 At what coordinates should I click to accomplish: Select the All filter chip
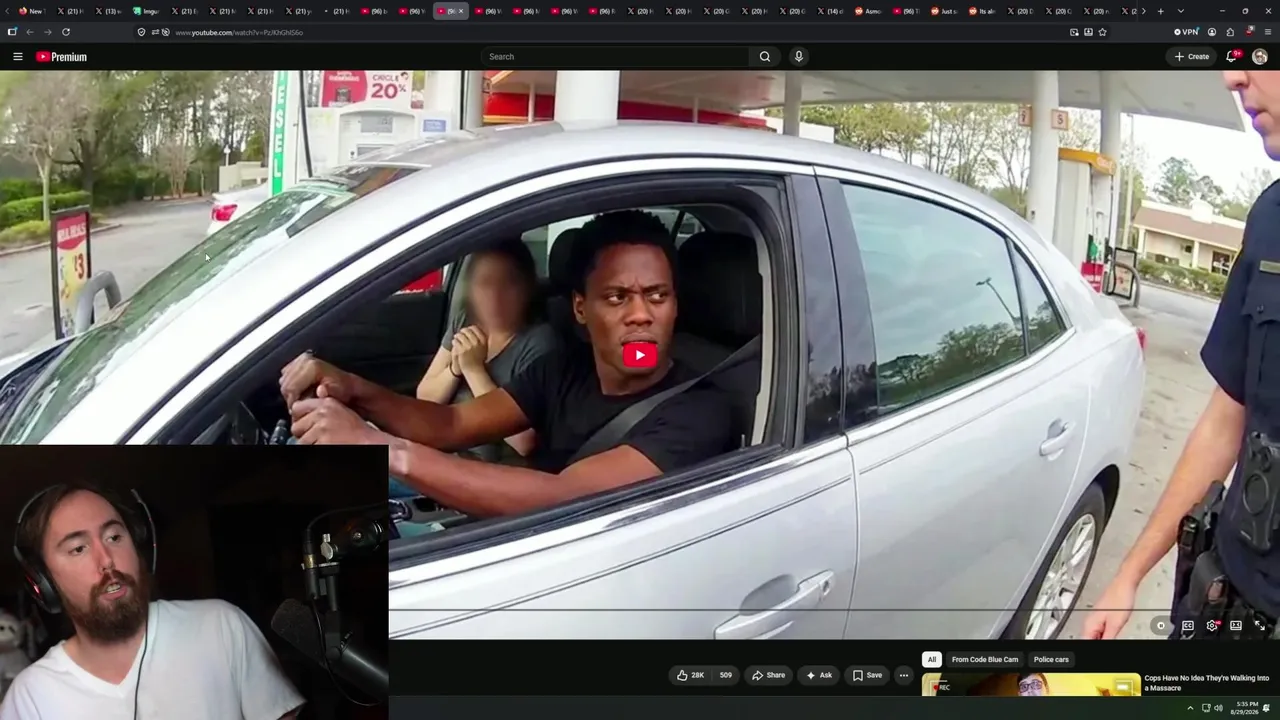pos(932,660)
